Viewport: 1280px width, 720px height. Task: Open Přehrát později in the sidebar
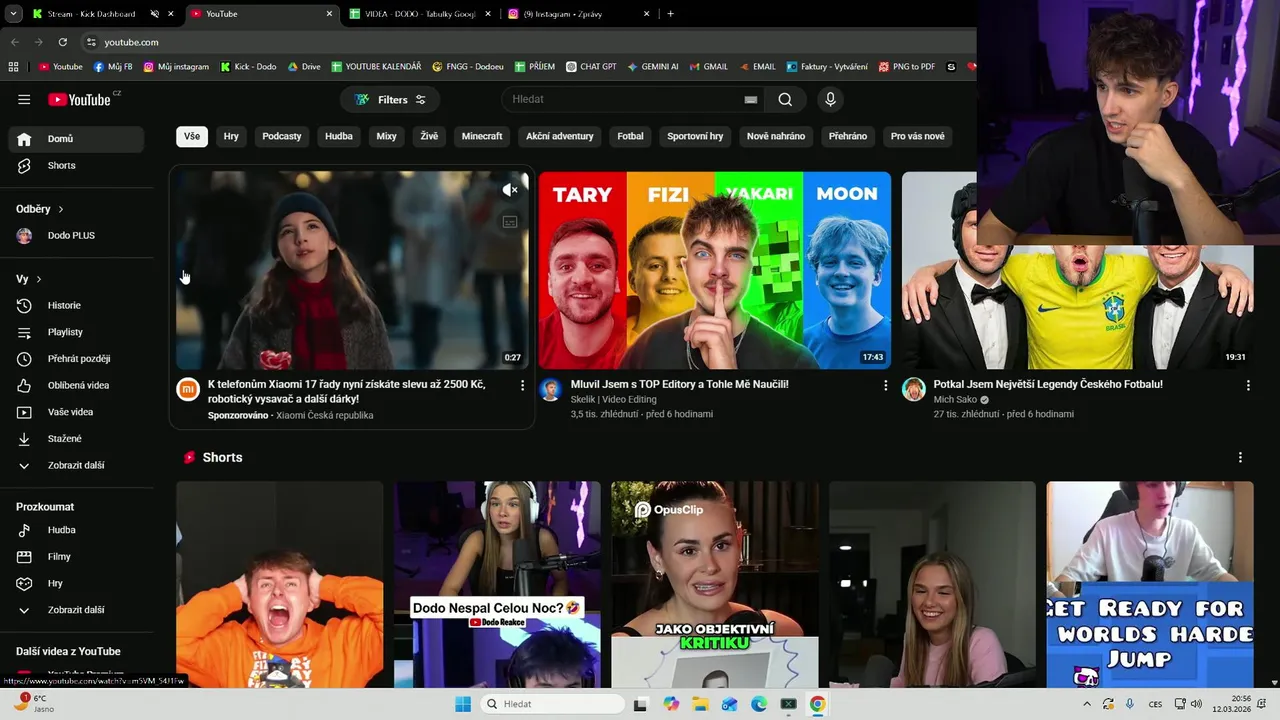click(76, 359)
